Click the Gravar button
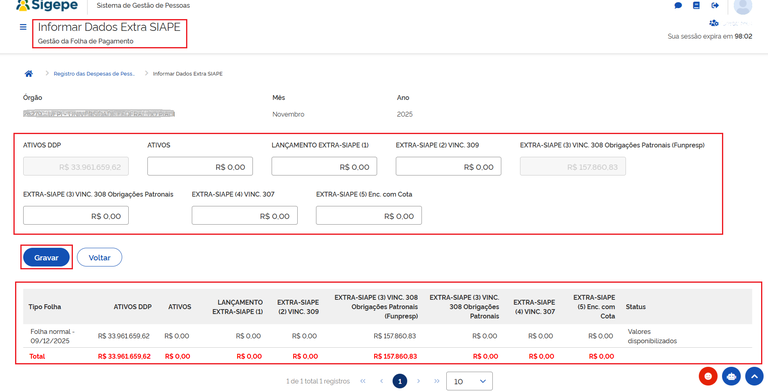The image size is (768, 392). 47,257
